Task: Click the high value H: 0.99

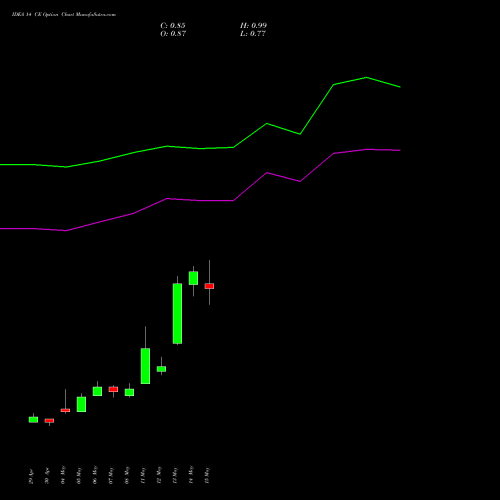Action: coord(253,26)
